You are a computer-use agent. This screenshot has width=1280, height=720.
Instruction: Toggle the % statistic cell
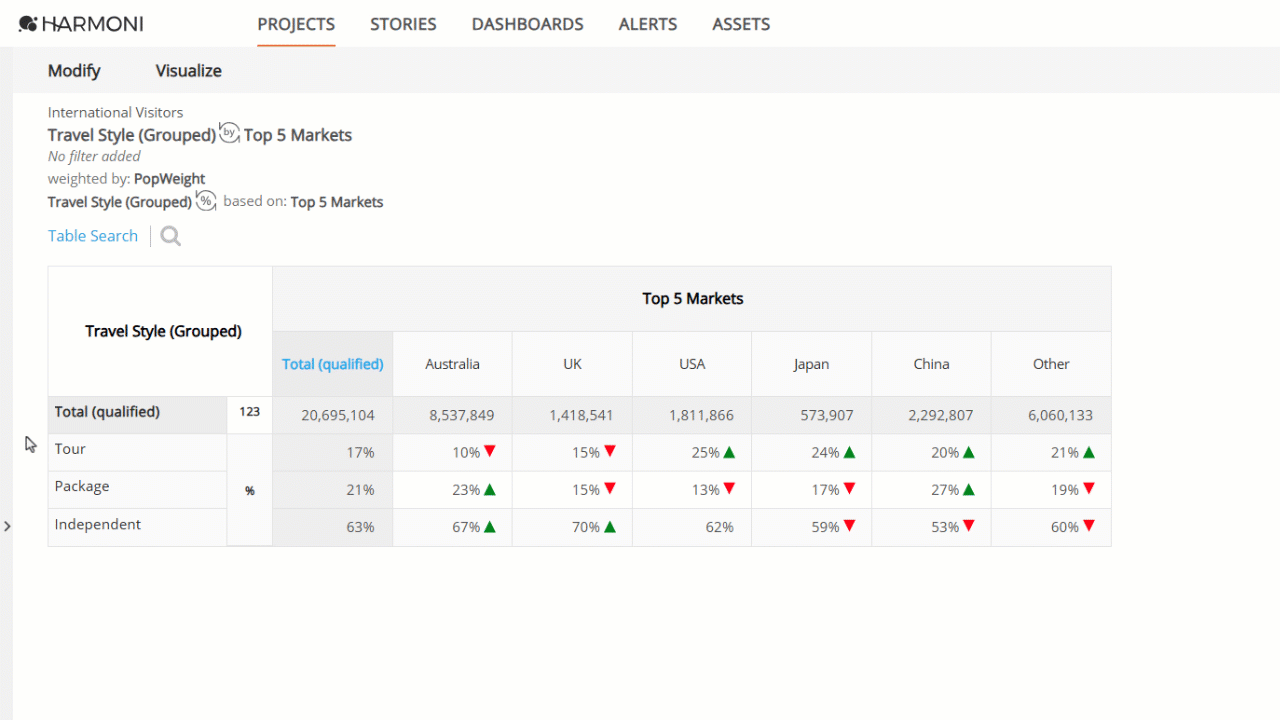pyautogui.click(x=250, y=490)
